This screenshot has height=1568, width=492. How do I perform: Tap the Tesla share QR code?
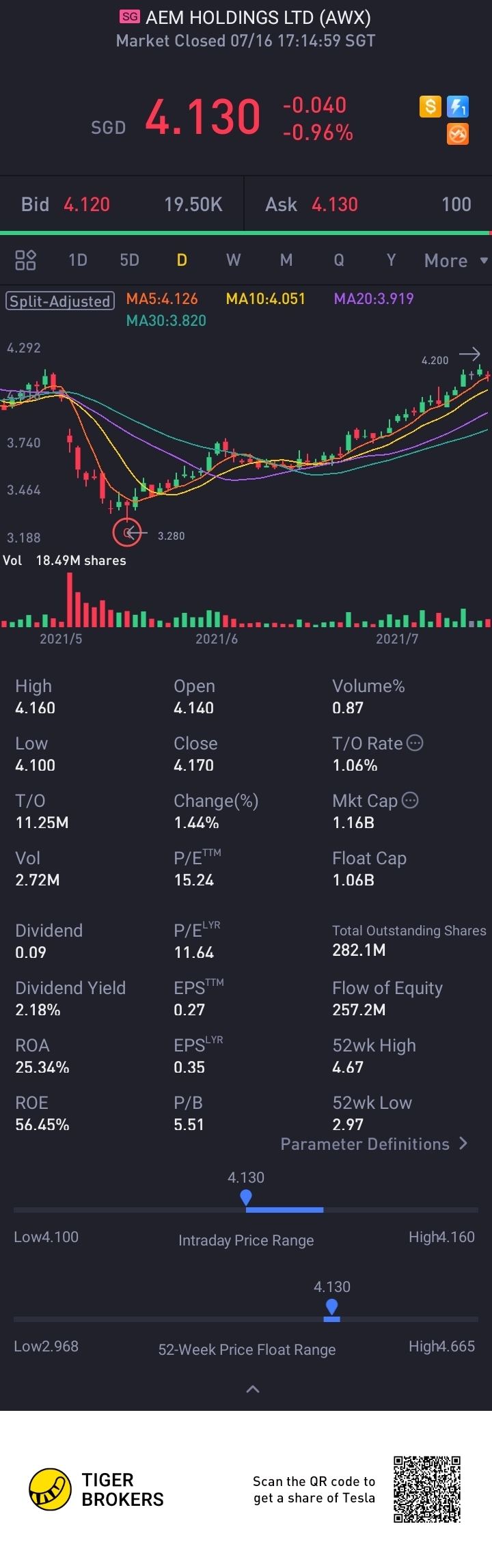(427, 1489)
